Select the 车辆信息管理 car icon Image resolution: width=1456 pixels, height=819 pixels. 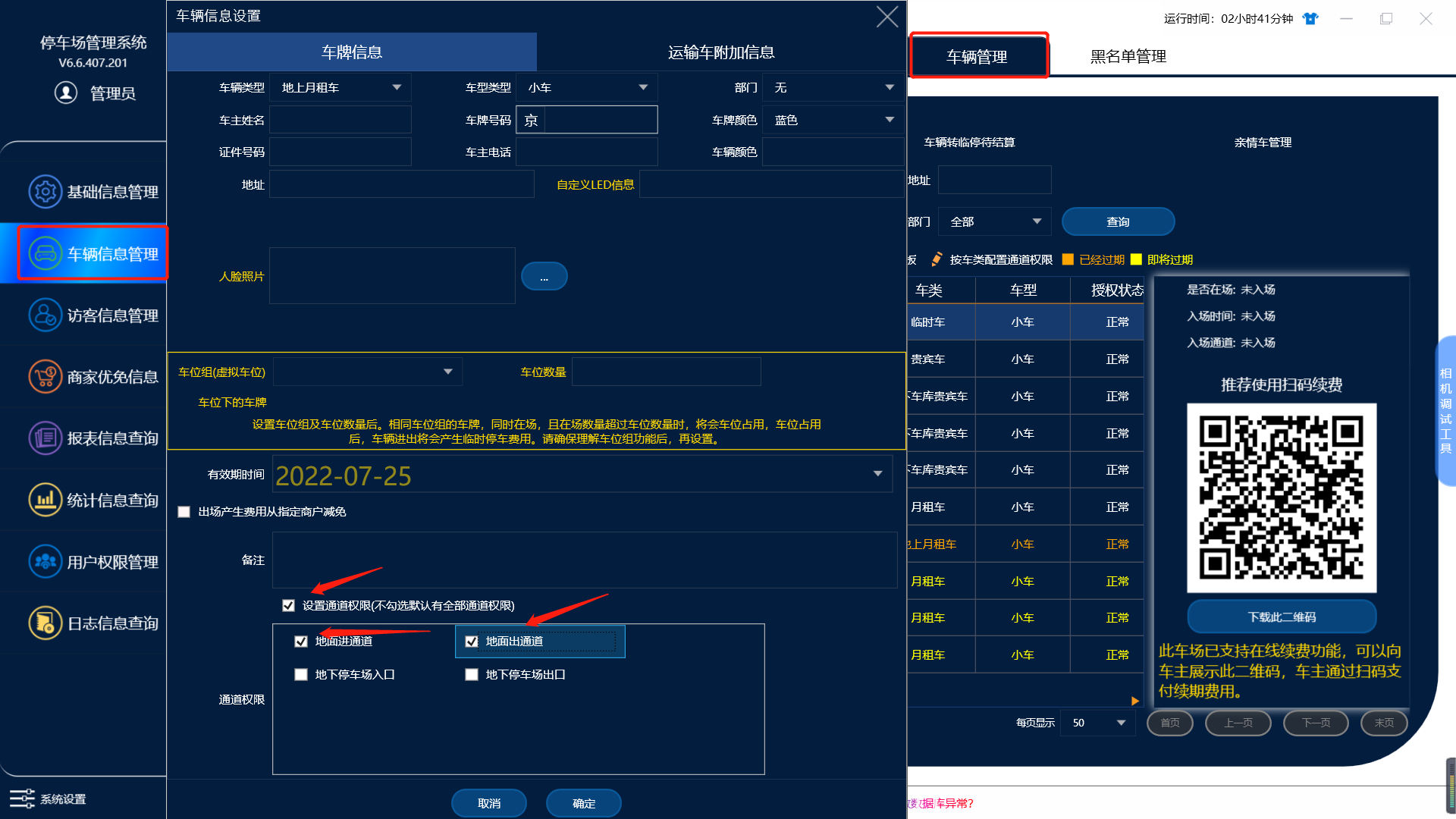tap(45, 253)
